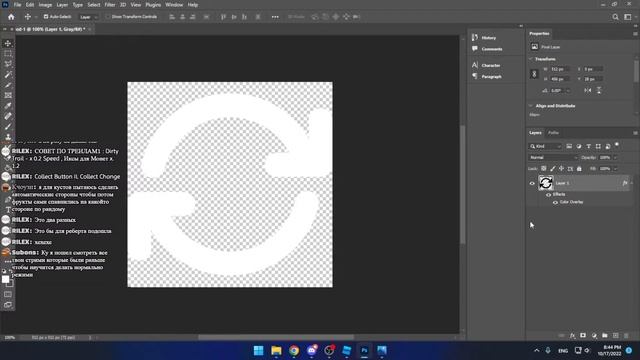The image size is (640, 360).
Task: Flip vertical in Transform properties
Action: (599, 90)
